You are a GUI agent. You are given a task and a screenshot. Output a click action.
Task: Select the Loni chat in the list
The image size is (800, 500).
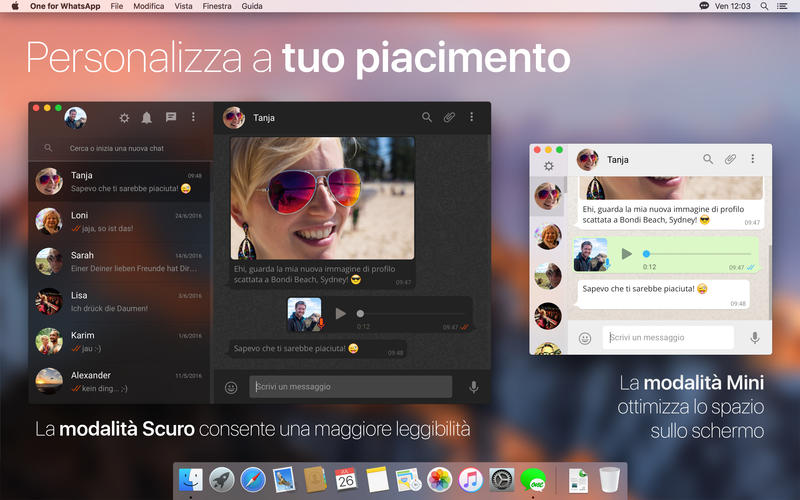click(x=119, y=222)
